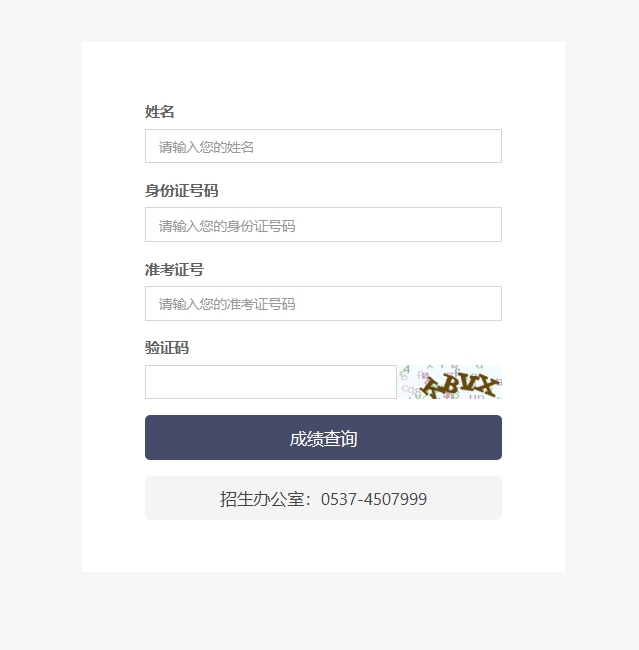Submit with the 成绩查询 button

coord(323,437)
